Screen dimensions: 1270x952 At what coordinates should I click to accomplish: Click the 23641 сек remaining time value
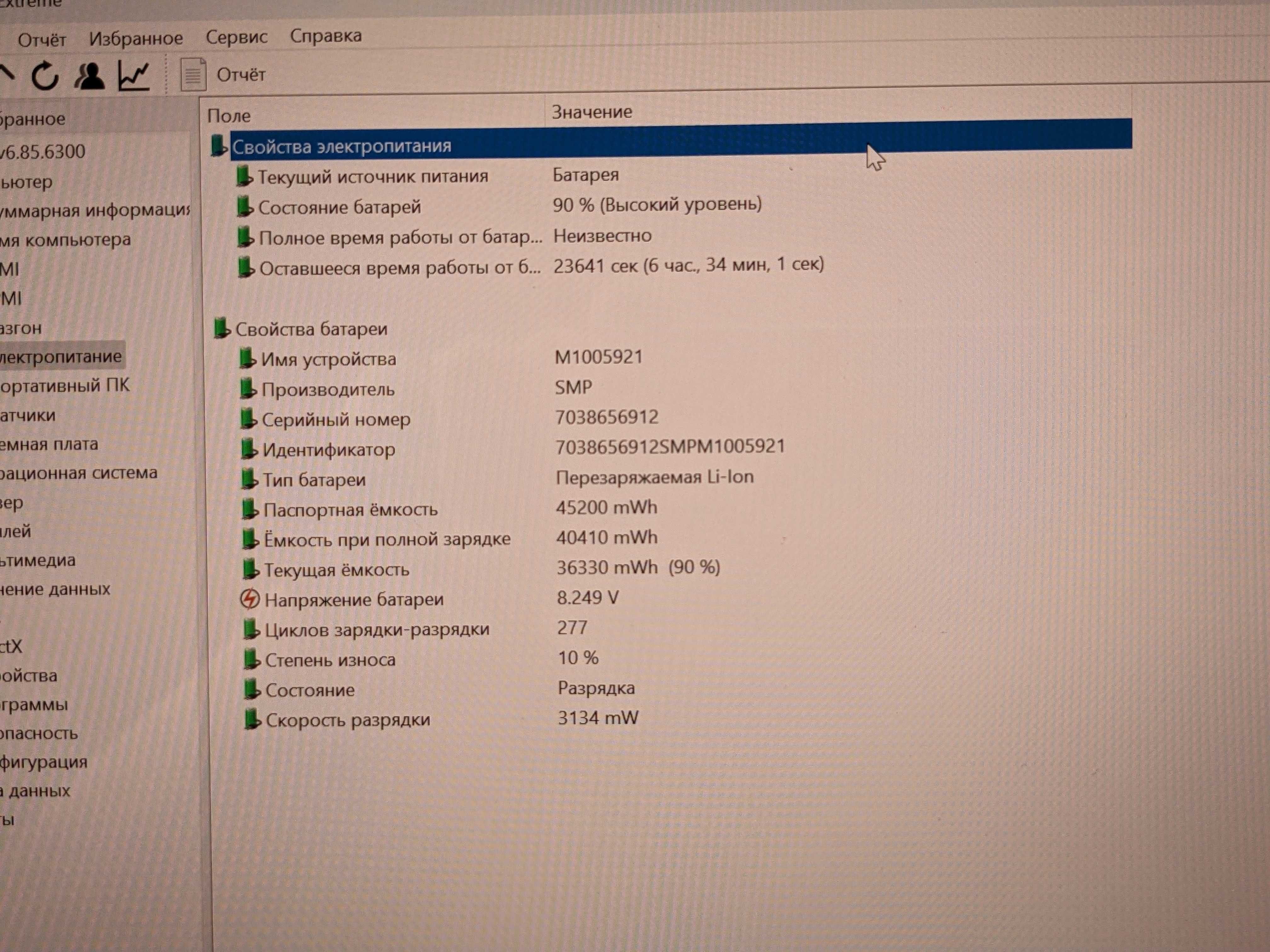pyautogui.click(x=689, y=264)
